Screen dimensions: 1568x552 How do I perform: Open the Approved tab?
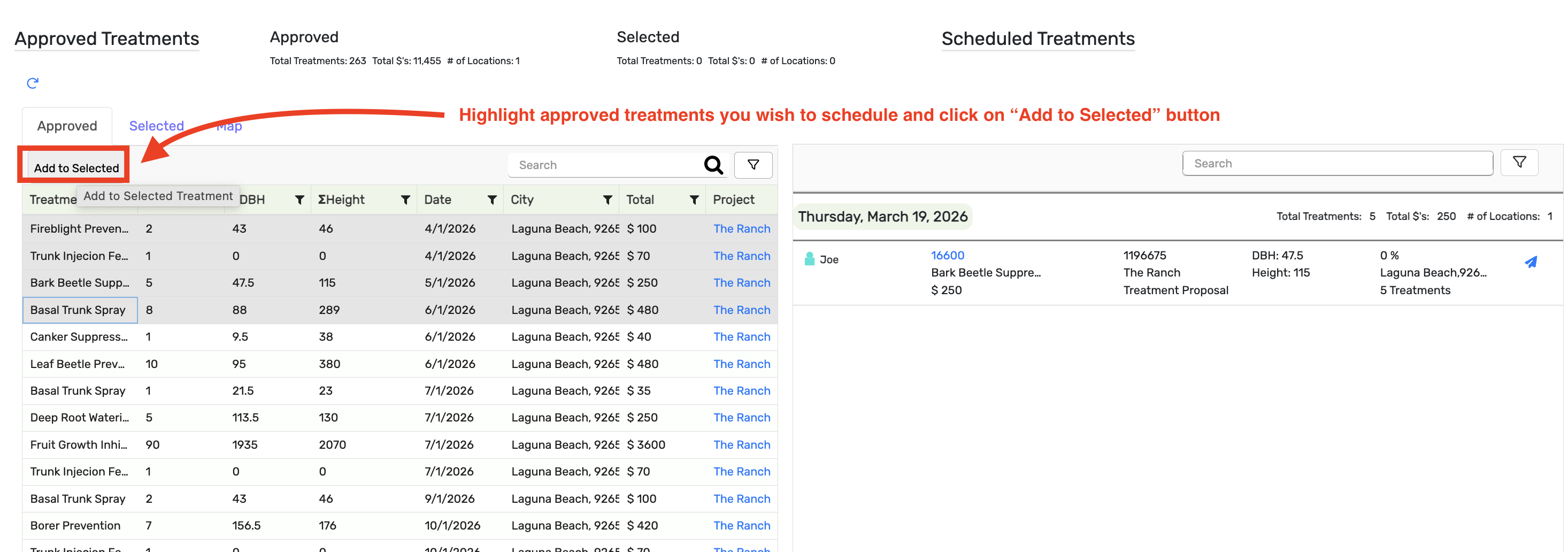[x=67, y=126]
